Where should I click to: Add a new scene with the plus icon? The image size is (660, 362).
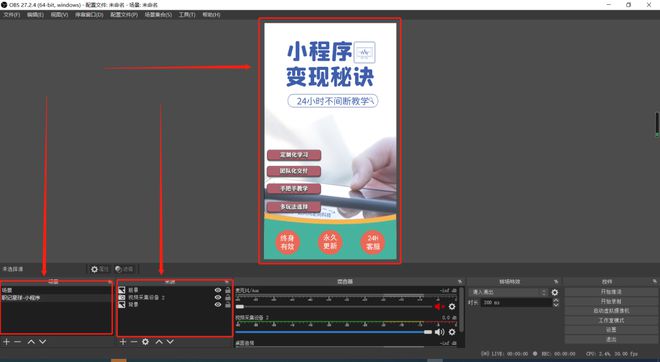(6, 342)
